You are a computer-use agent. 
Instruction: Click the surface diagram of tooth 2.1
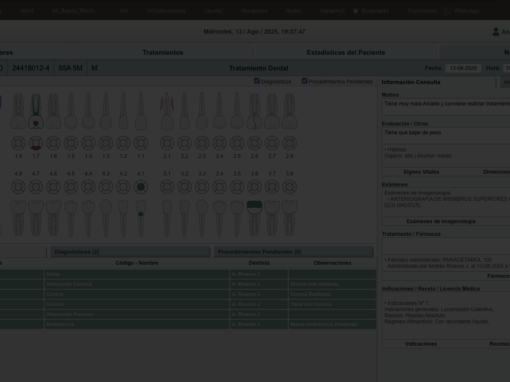click(167, 143)
